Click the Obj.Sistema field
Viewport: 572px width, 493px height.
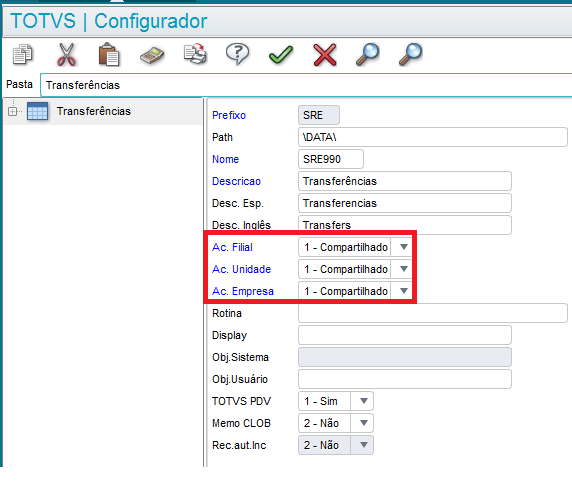tap(405, 357)
